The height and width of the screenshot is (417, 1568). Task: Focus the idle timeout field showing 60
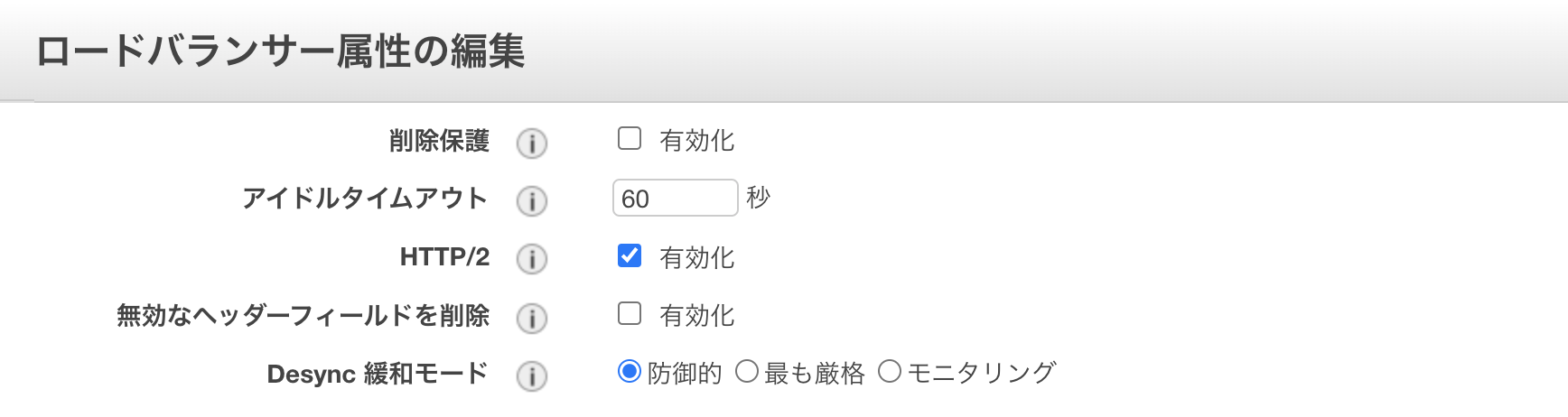(675, 198)
